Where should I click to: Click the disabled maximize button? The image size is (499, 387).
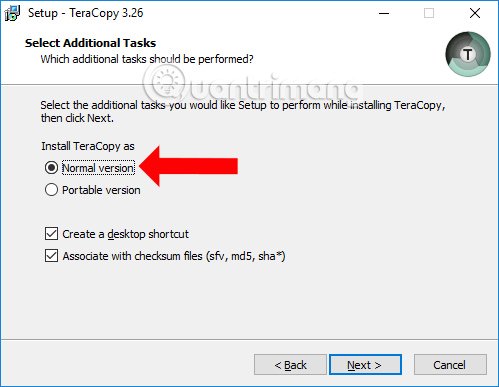(x=429, y=13)
